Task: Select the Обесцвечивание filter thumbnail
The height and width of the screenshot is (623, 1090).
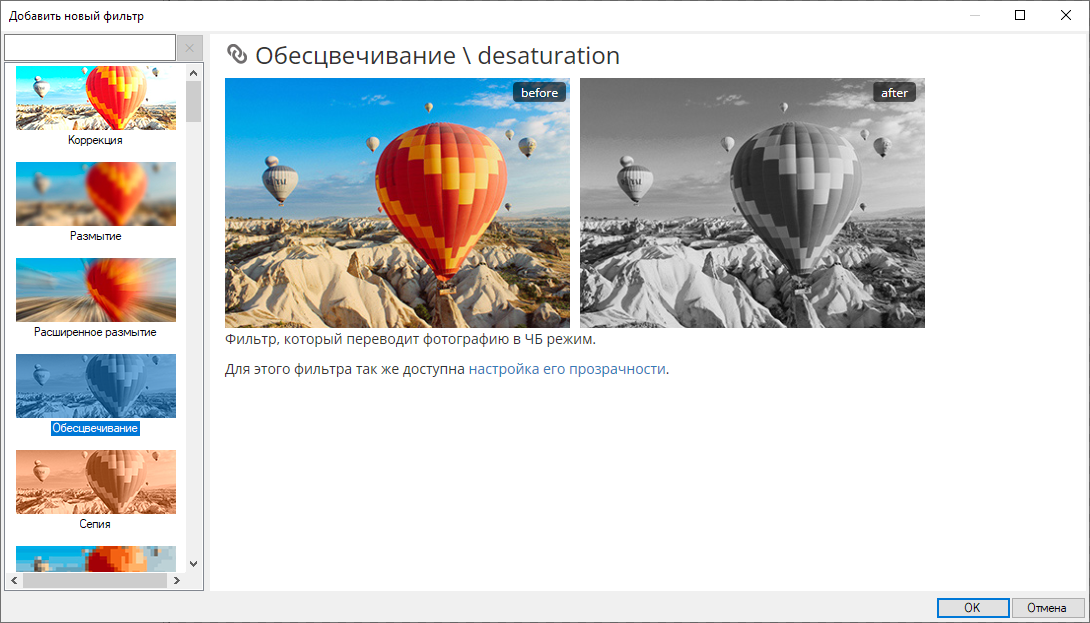Action: [x=96, y=386]
